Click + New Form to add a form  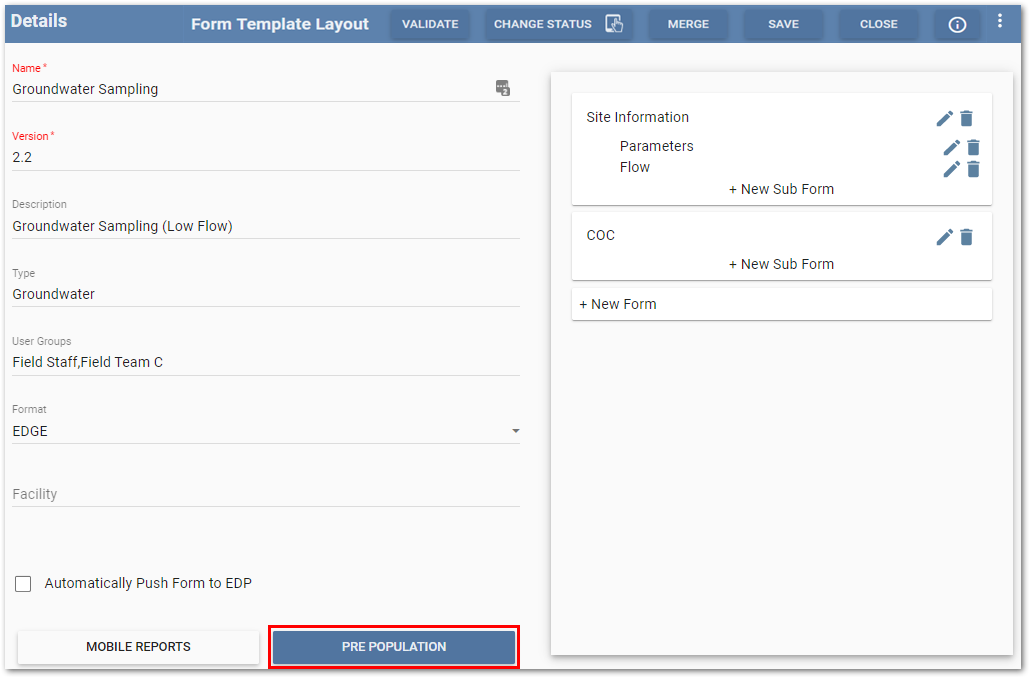click(x=616, y=301)
